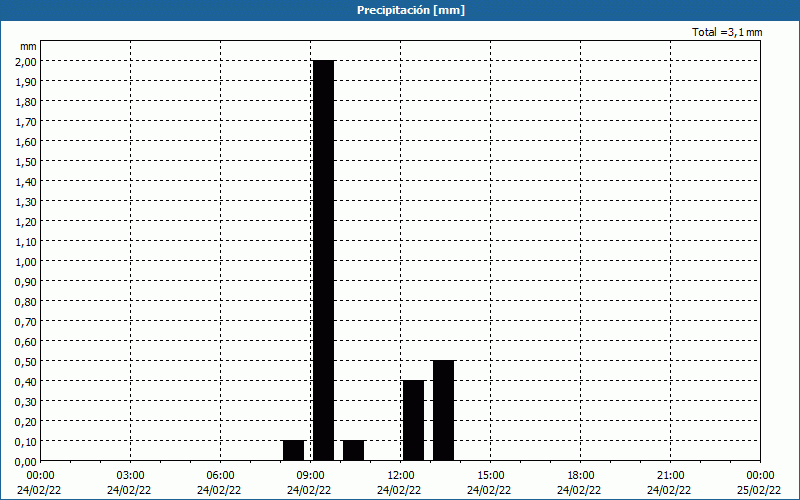This screenshot has height=500, width=800.
Task: Click the 09:00 time axis label
Action: [311, 476]
